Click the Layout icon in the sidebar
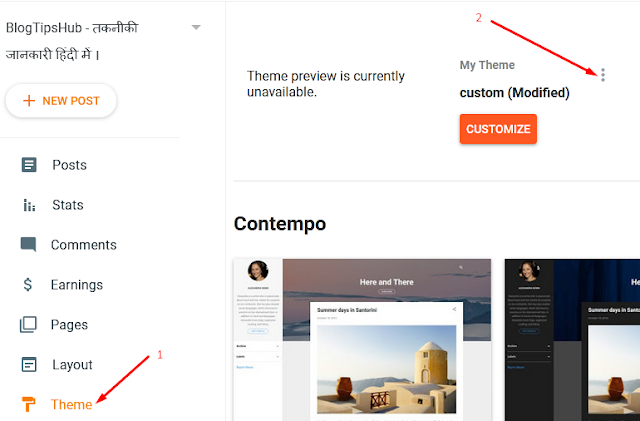Screen dimensions: 640x421 click(29, 365)
